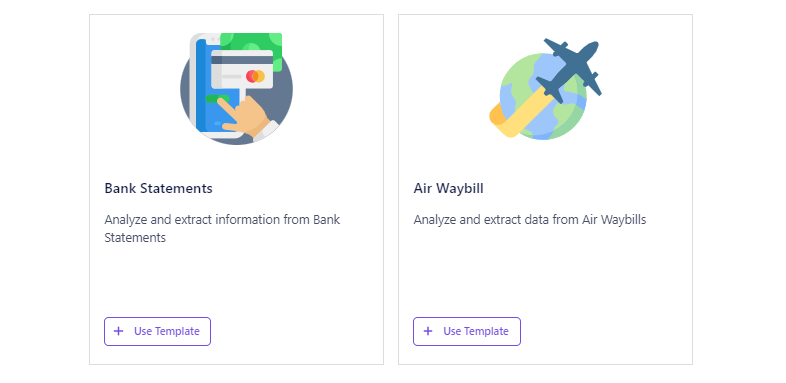Image resolution: width=786 pixels, height=383 pixels.
Task: Use Template for Air Waybill
Action: point(467,331)
